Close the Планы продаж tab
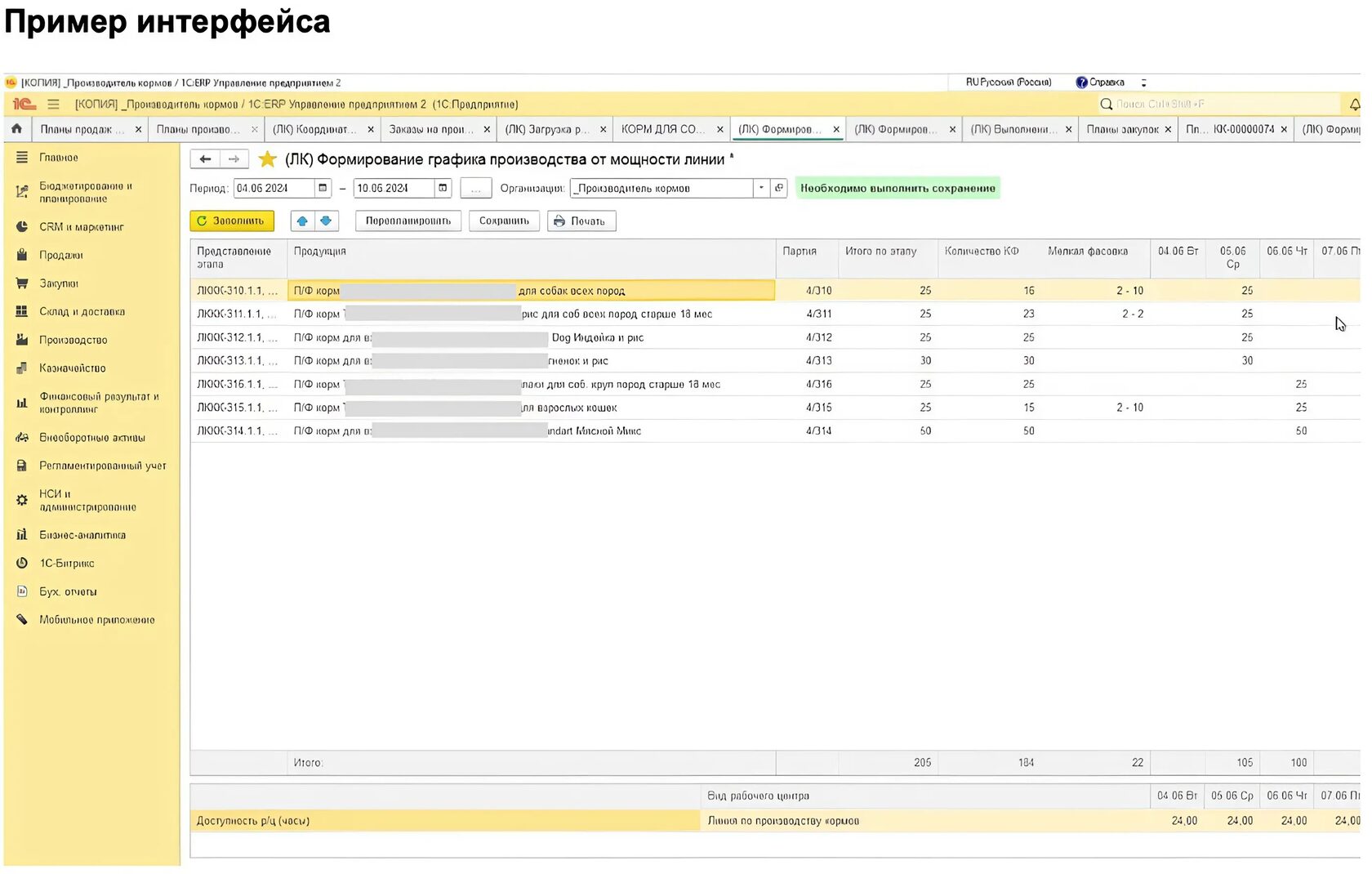This screenshot has width=1372, height=874. tap(138, 129)
